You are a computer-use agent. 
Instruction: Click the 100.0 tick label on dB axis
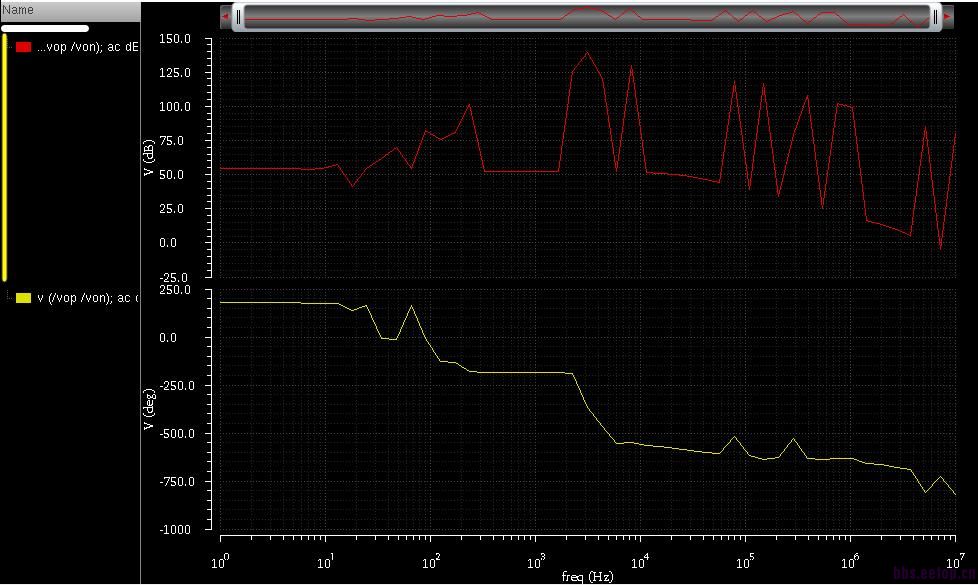pyautogui.click(x=175, y=107)
